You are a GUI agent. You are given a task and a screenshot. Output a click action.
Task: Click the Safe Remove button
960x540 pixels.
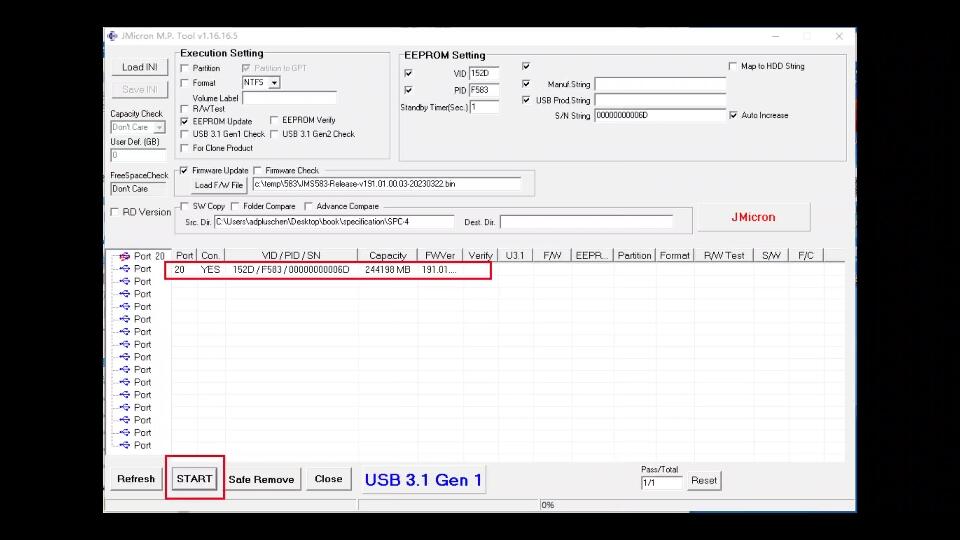pos(261,479)
